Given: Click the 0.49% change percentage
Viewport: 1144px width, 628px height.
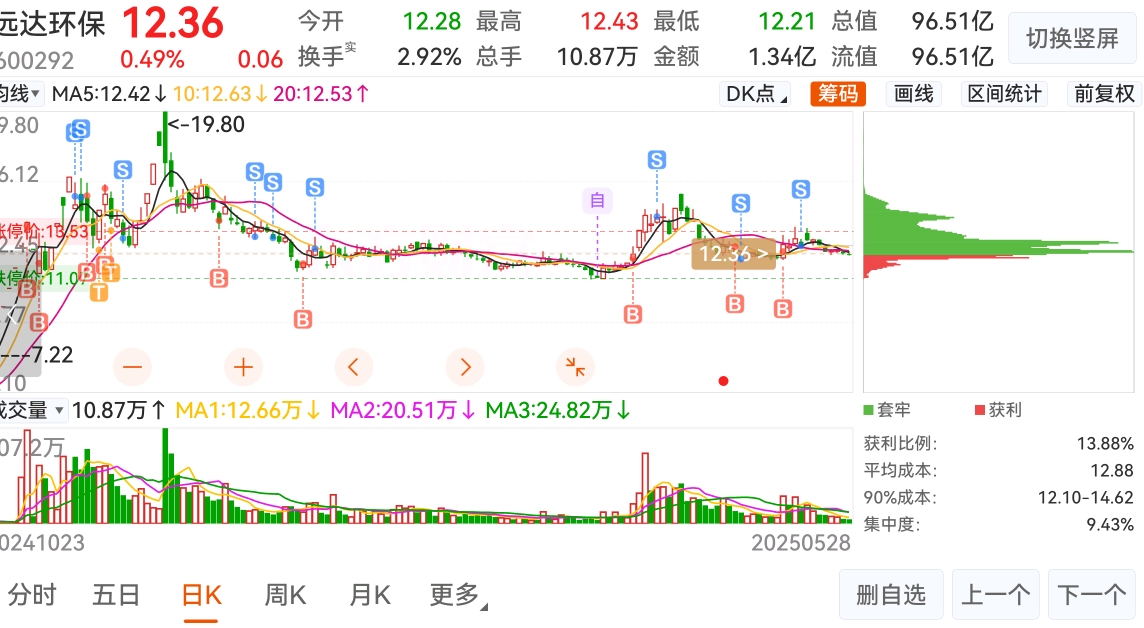Looking at the screenshot, I should click(x=152, y=59).
